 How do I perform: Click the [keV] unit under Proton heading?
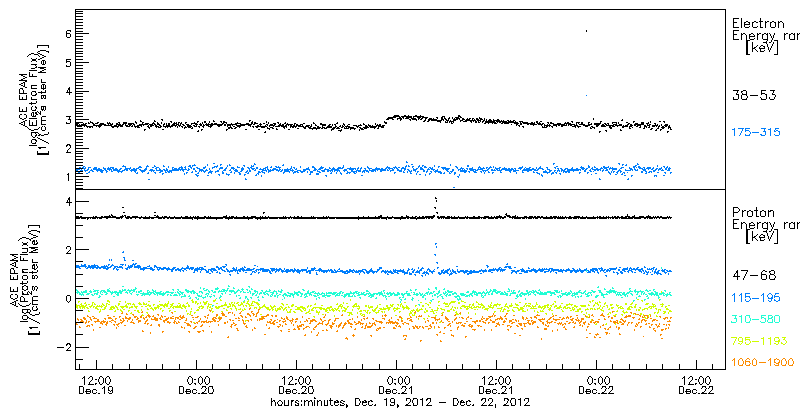[x=762, y=237]
